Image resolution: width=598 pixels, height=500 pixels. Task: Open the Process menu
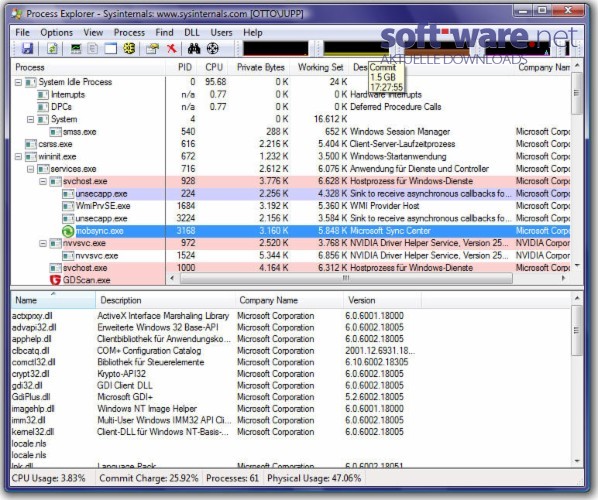(x=129, y=33)
